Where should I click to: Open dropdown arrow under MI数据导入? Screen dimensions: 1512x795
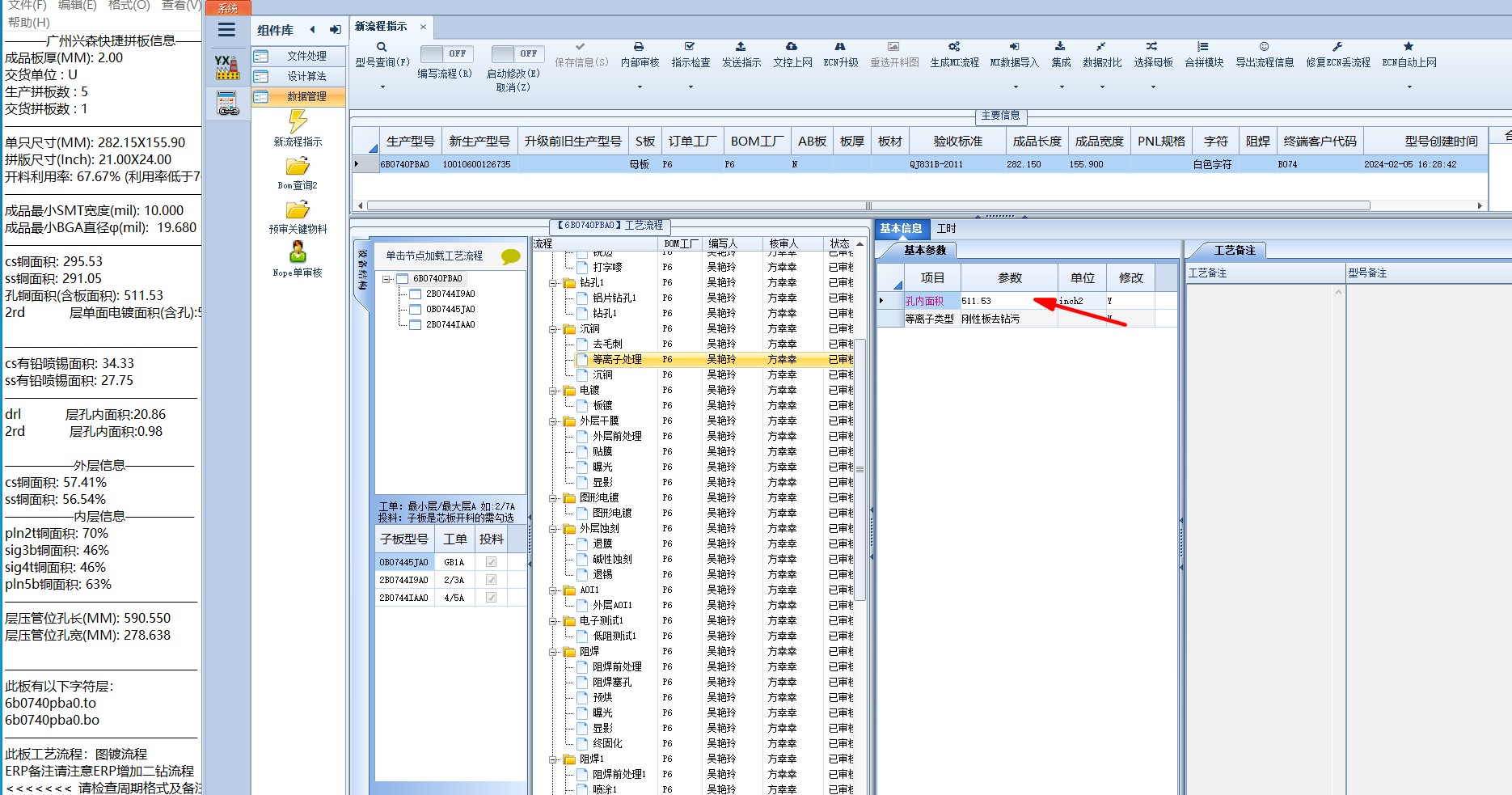point(1016,87)
